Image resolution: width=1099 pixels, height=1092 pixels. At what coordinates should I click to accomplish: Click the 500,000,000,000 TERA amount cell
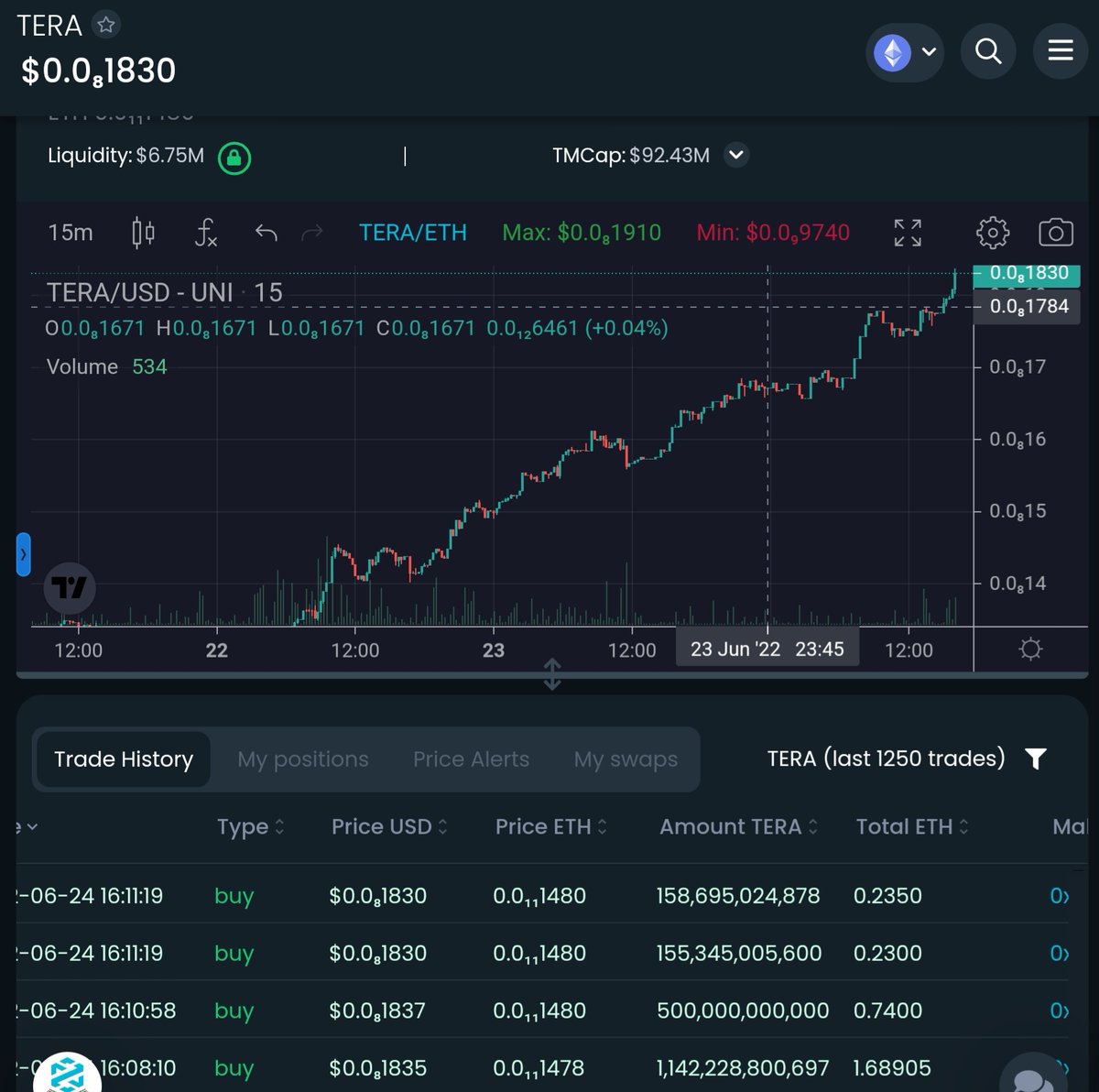click(743, 1011)
